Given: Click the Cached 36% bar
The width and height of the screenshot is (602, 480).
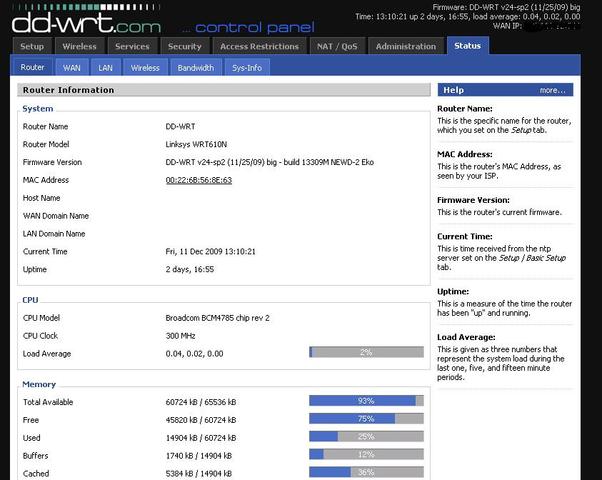Looking at the screenshot, I should (366, 472).
